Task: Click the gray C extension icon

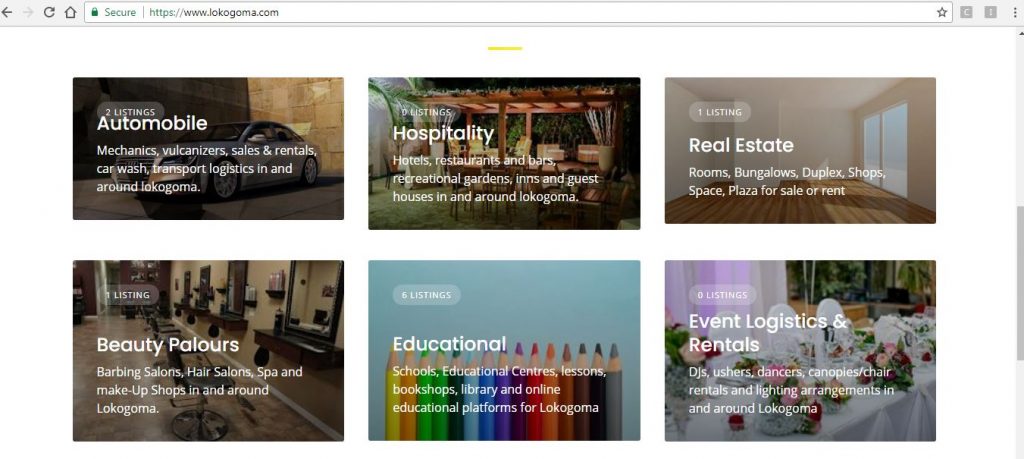Action: pyautogui.click(x=966, y=12)
